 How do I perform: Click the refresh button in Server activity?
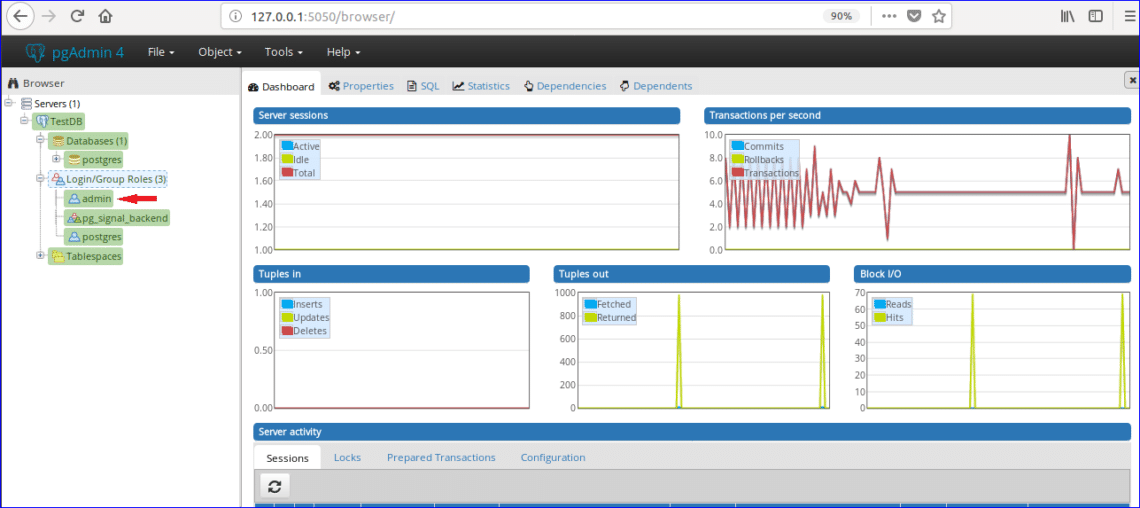click(275, 486)
